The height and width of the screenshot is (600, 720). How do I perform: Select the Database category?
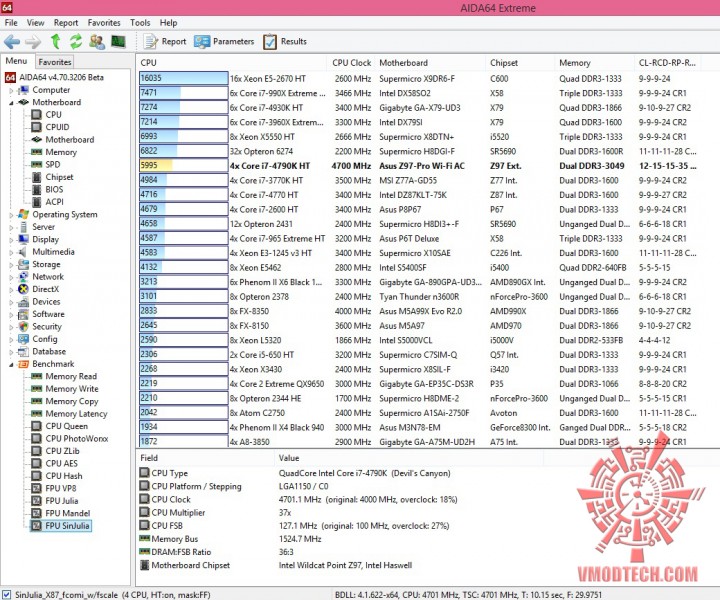click(x=49, y=351)
